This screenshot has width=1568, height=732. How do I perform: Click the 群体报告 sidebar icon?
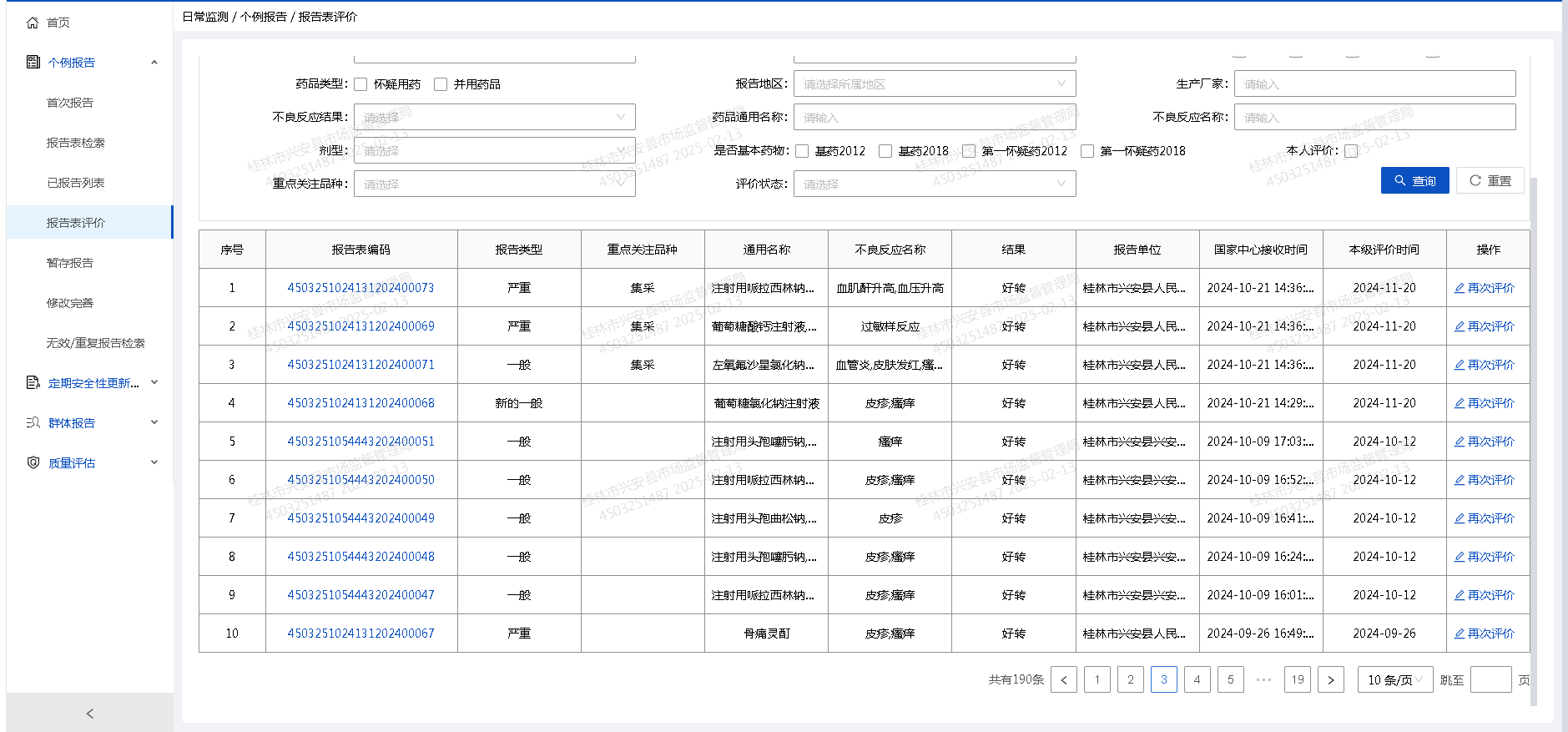pyautogui.click(x=33, y=422)
